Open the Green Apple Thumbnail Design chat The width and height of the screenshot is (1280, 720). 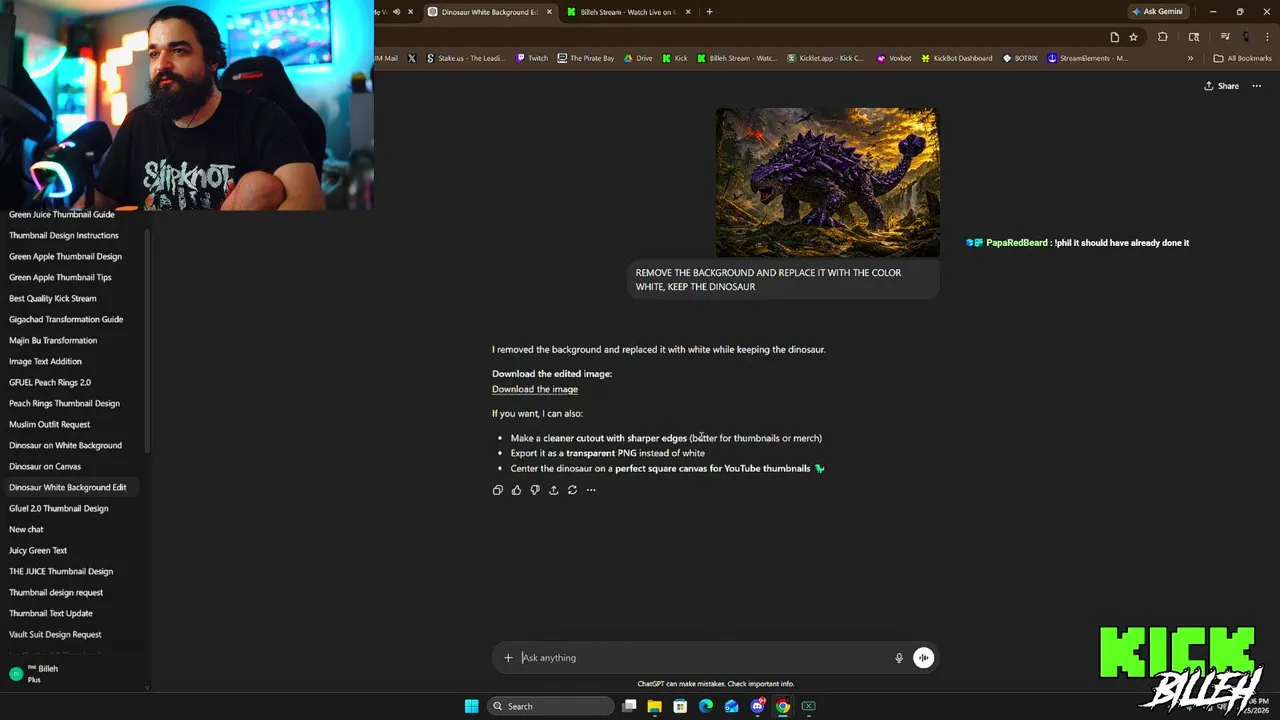[65, 257]
